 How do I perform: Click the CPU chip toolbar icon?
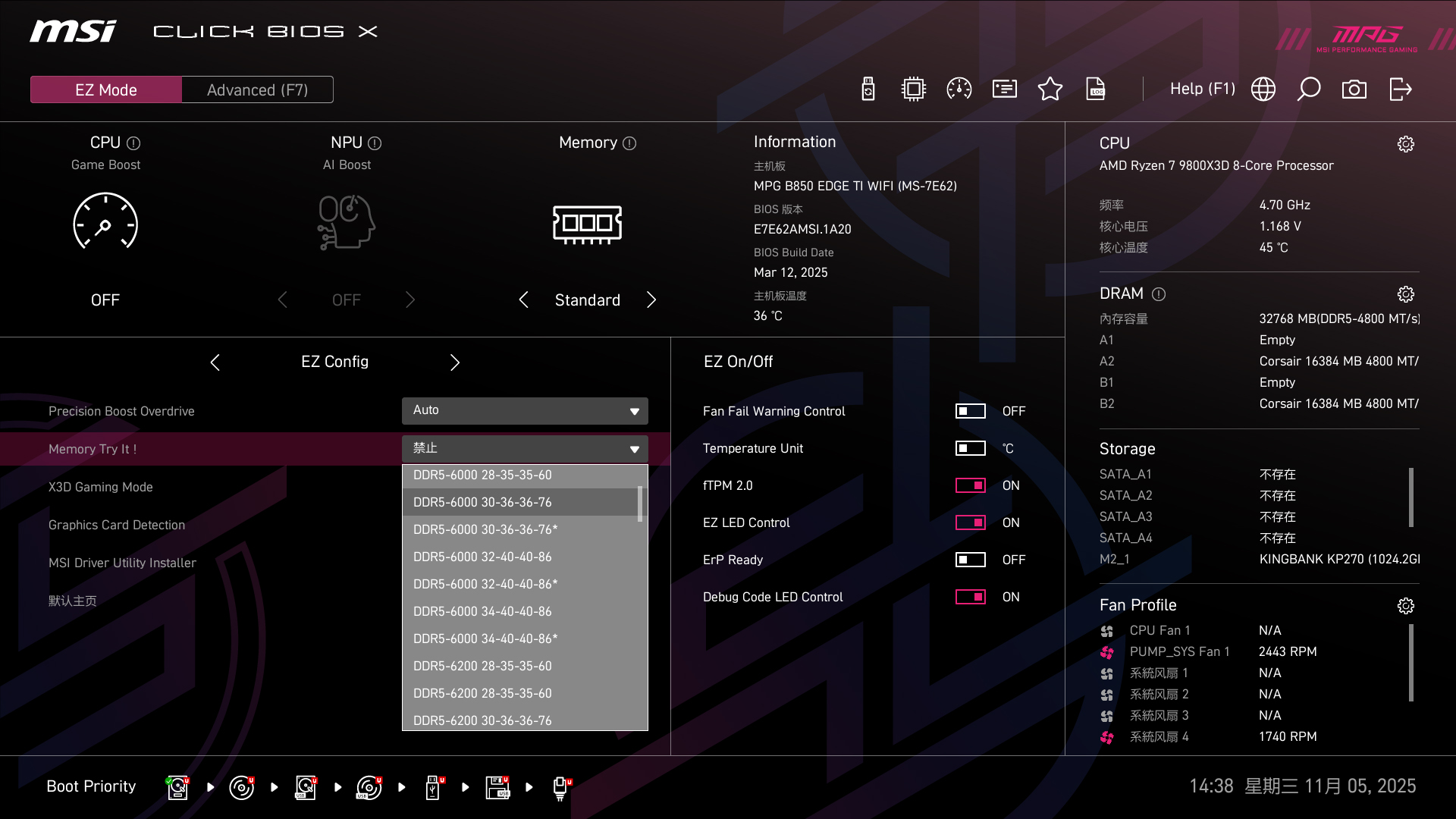coord(914,89)
